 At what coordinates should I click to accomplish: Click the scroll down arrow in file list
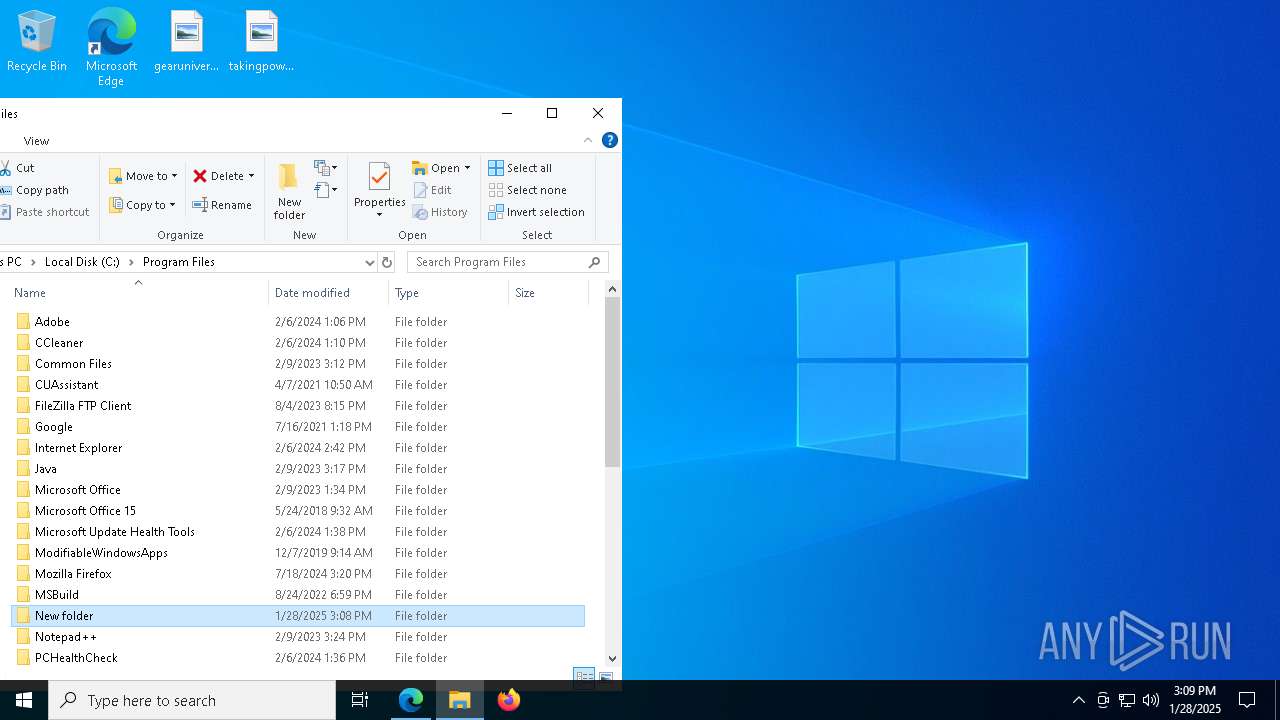click(x=613, y=659)
